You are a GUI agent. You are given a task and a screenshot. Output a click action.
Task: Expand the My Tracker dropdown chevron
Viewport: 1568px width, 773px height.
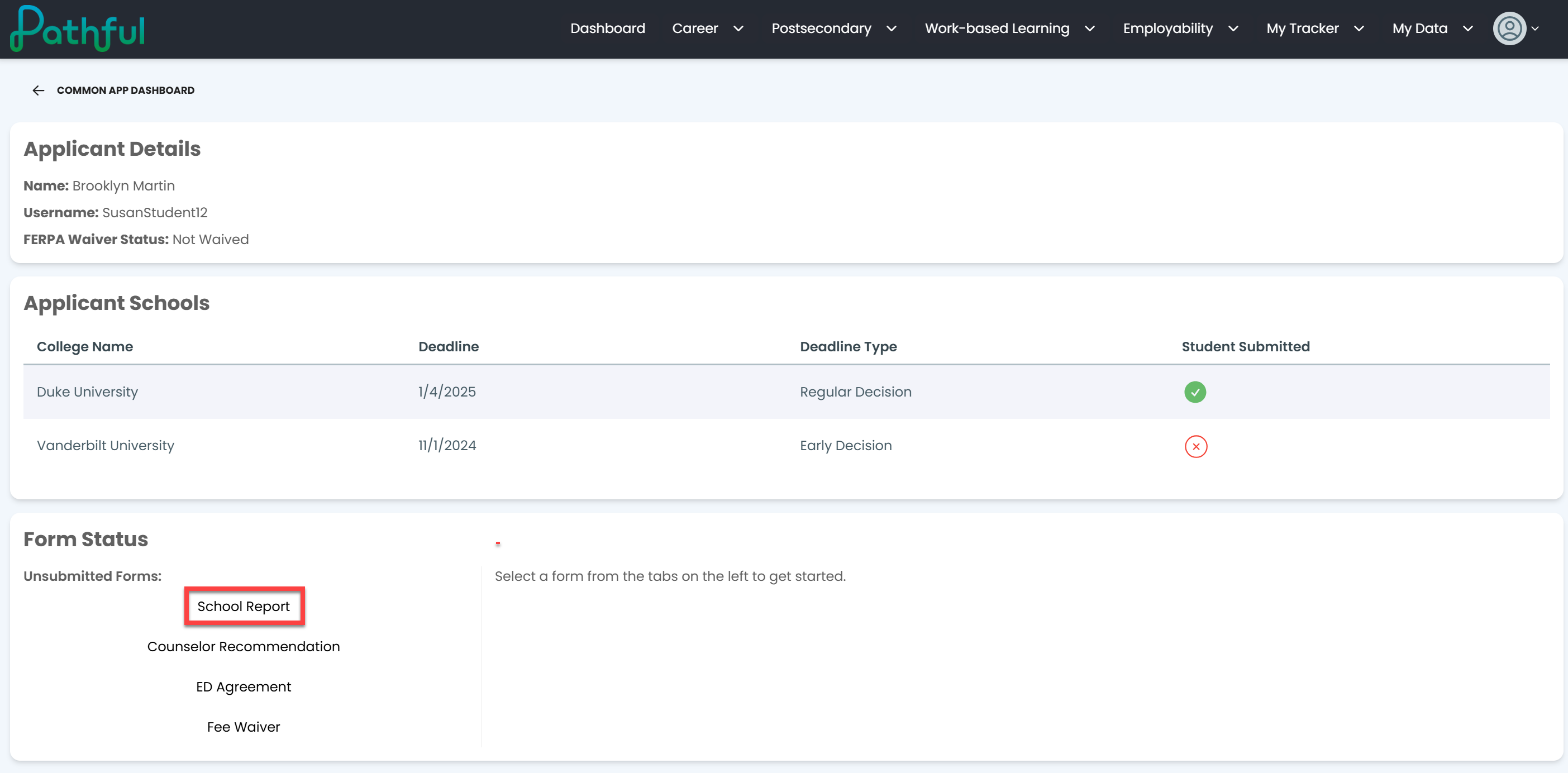[x=1359, y=28]
